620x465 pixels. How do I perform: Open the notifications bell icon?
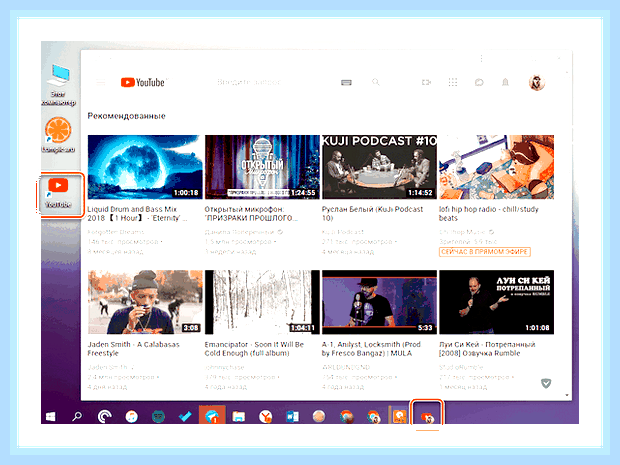(505, 82)
